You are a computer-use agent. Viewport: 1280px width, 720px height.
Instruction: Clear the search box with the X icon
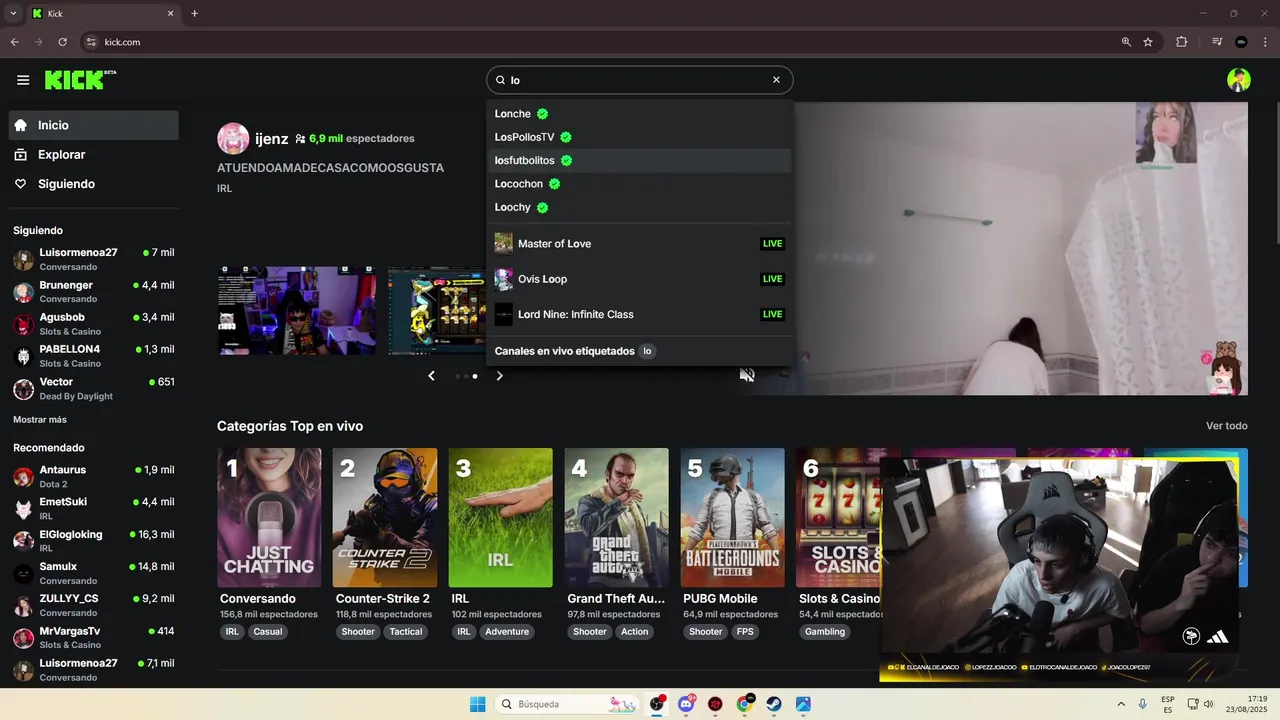[x=776, y=80]
